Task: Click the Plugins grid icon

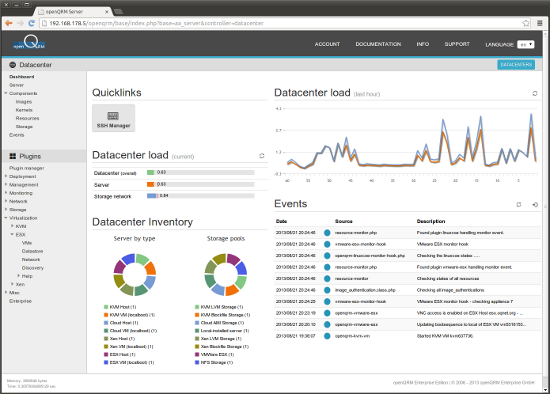Action: (13, 156)
